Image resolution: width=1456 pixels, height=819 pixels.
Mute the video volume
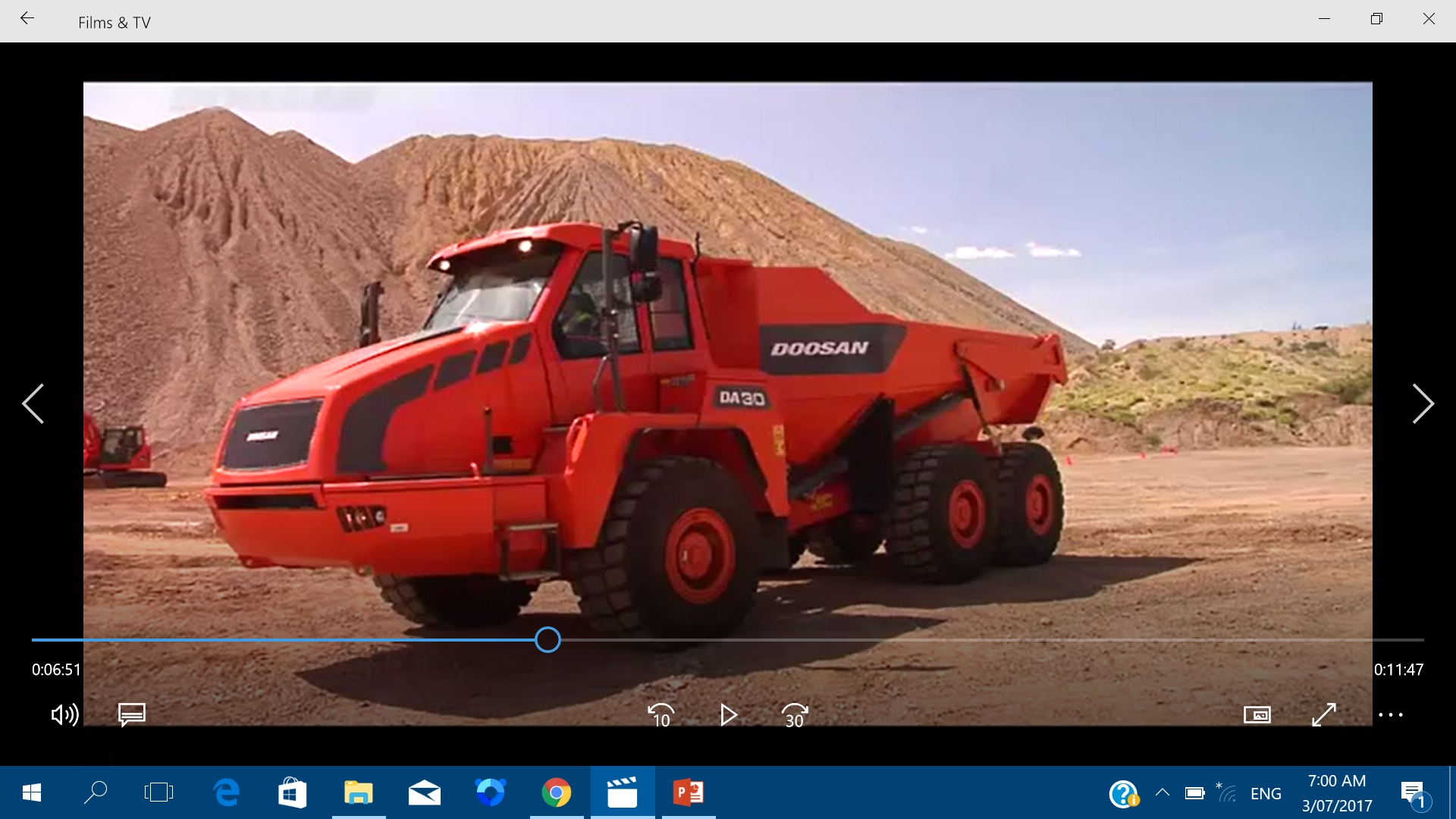(64, 714)
